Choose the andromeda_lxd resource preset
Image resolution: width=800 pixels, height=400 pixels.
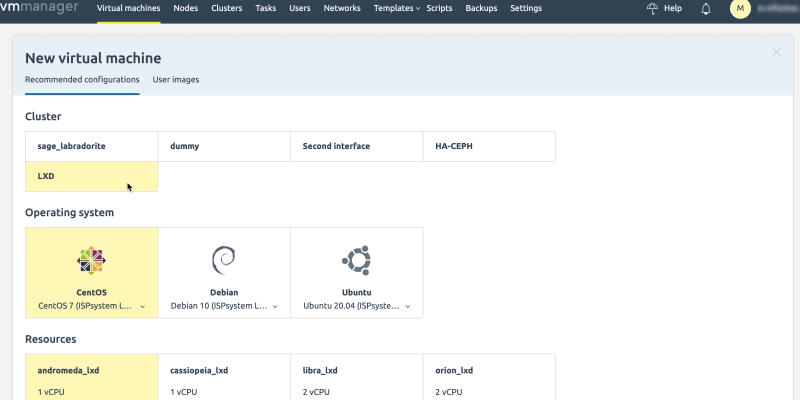91,377
